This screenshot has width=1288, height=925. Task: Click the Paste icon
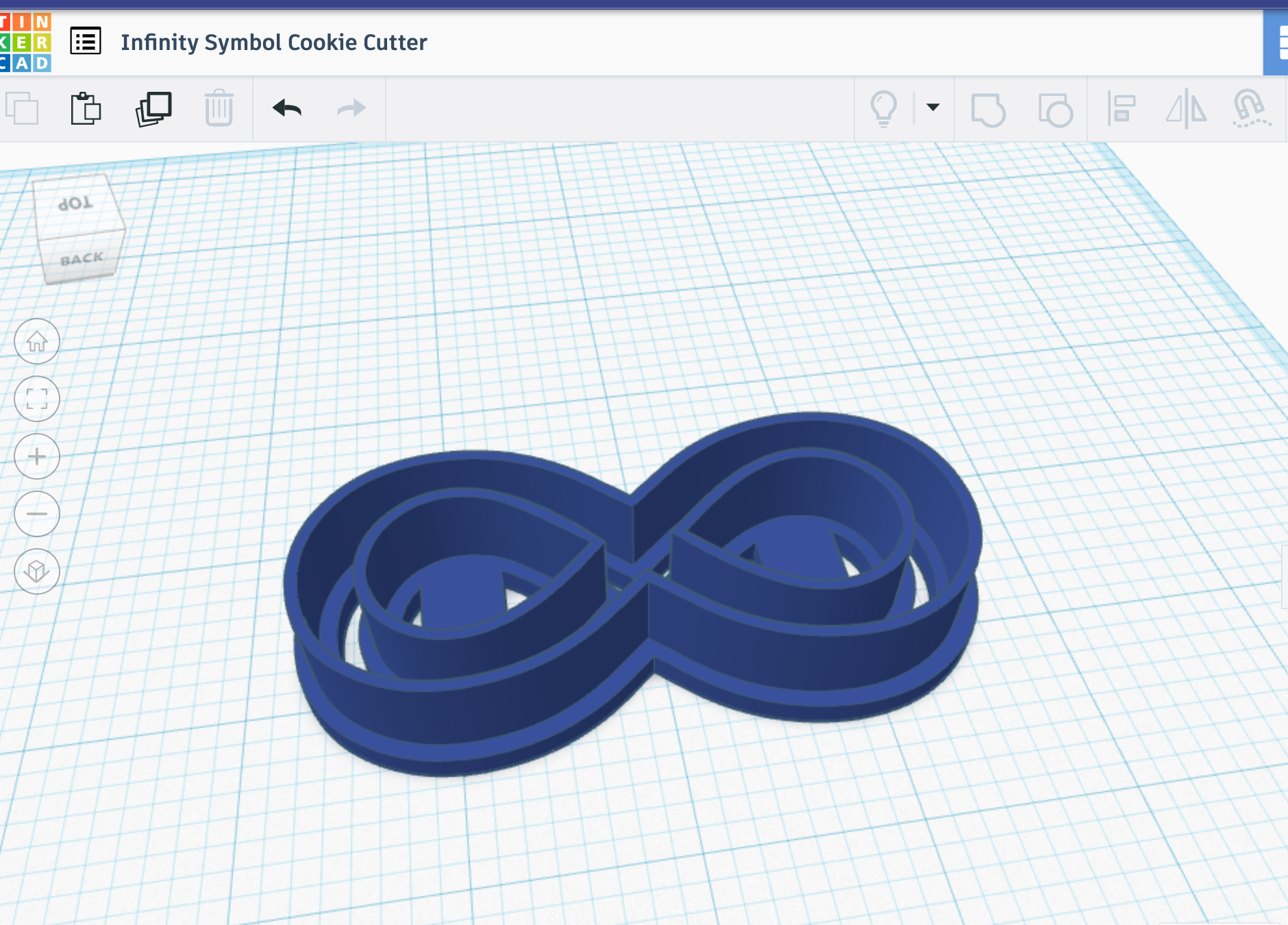pos(87,108)
